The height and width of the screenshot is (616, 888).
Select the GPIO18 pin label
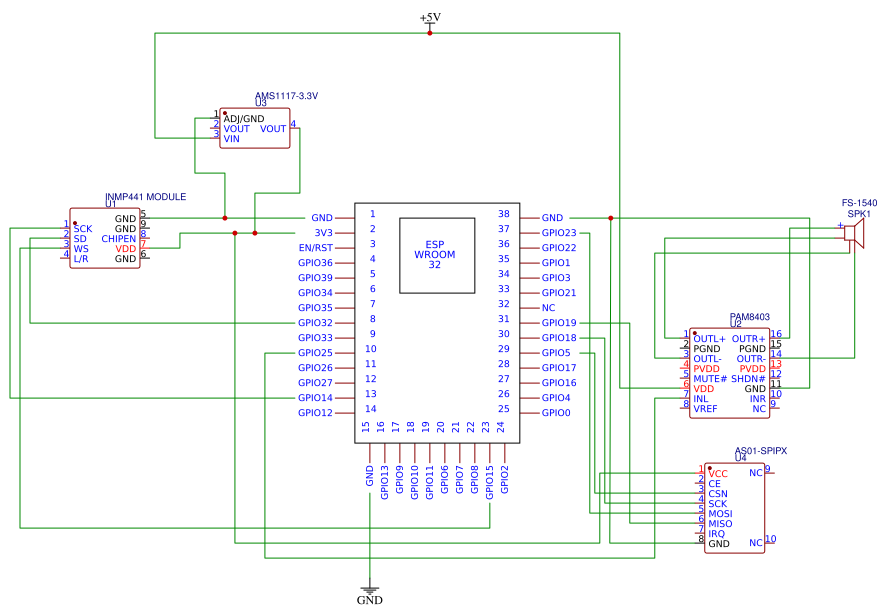(x=559, y=337)
